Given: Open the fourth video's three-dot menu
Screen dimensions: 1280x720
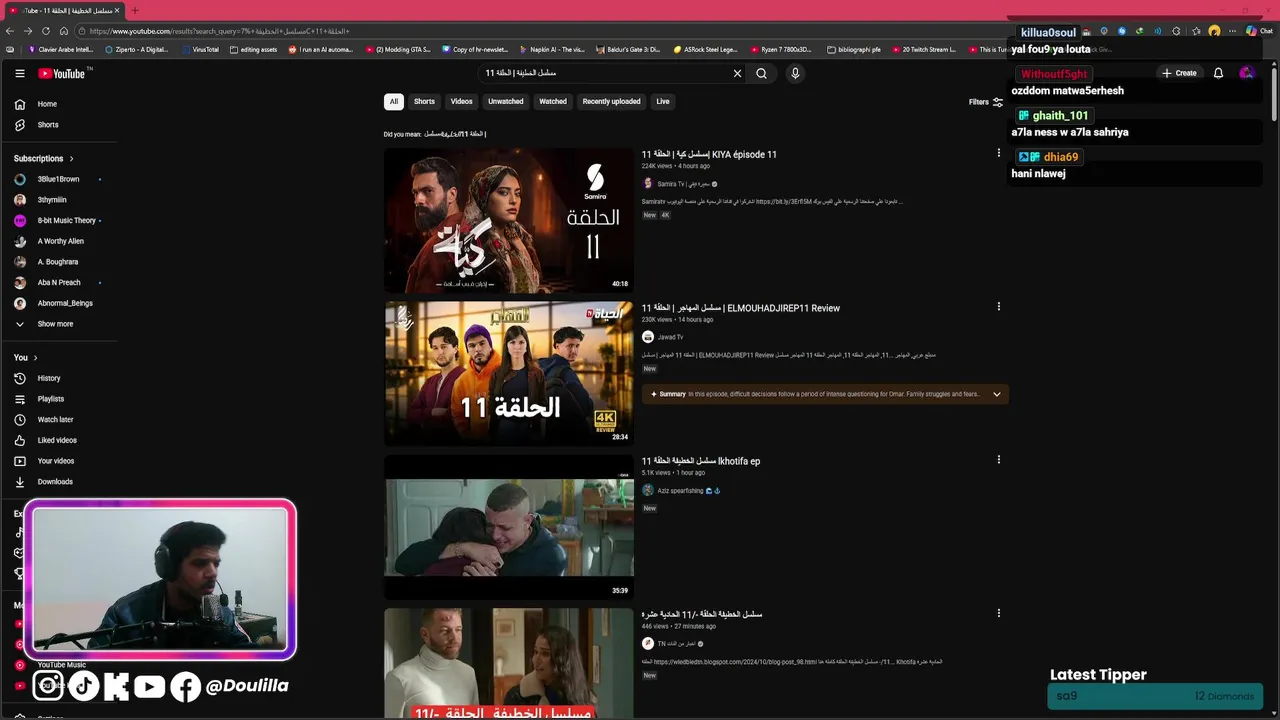Looking at the screenshot, I should pyautogui.click(x=998, y=613).
